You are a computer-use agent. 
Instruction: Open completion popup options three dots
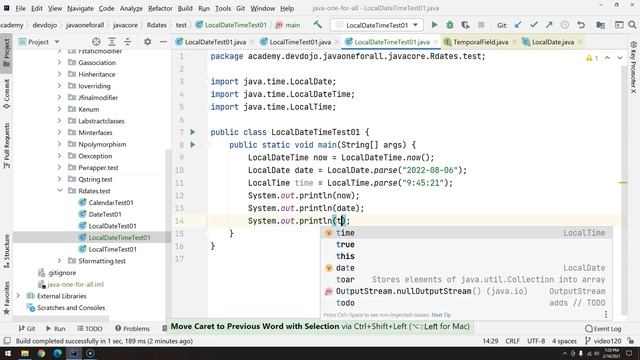click(x=606, y=314)
